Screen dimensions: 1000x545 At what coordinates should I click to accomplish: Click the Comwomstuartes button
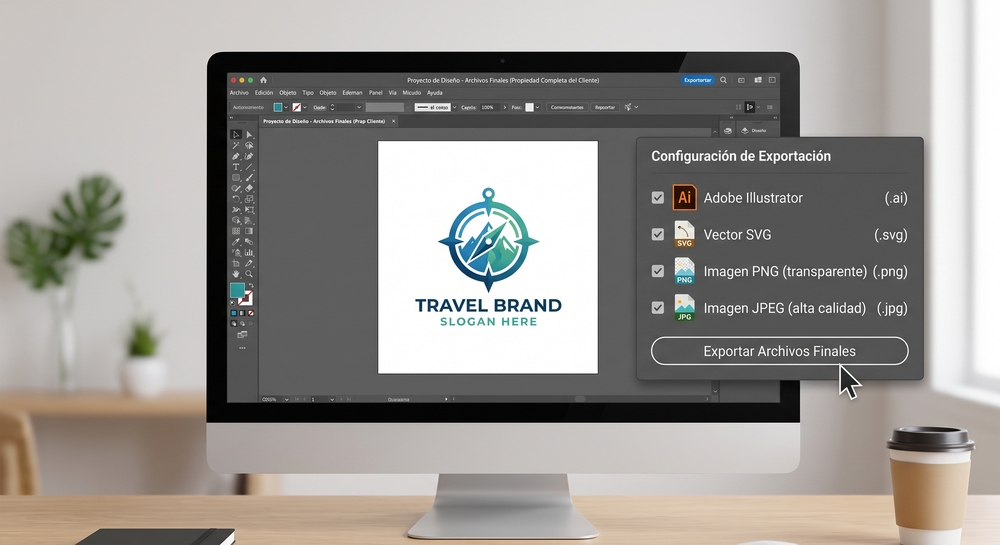click(567, 107)
